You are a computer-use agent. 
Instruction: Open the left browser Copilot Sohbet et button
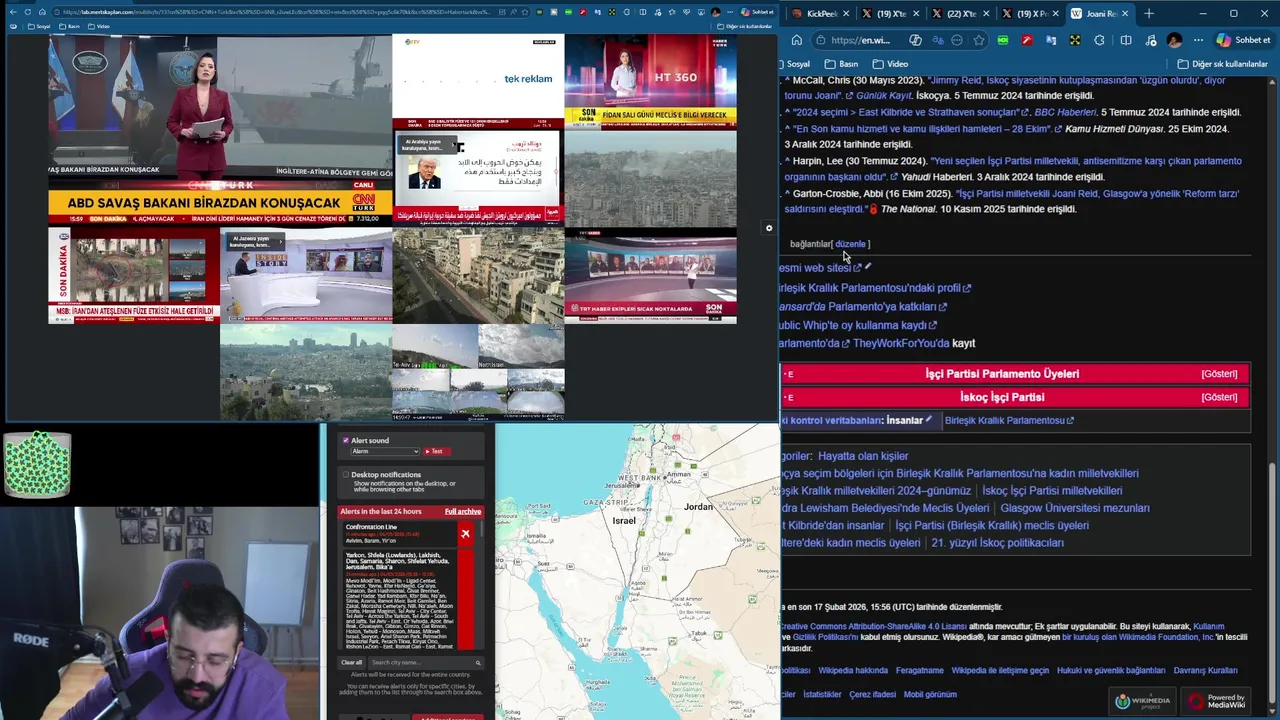757,12
